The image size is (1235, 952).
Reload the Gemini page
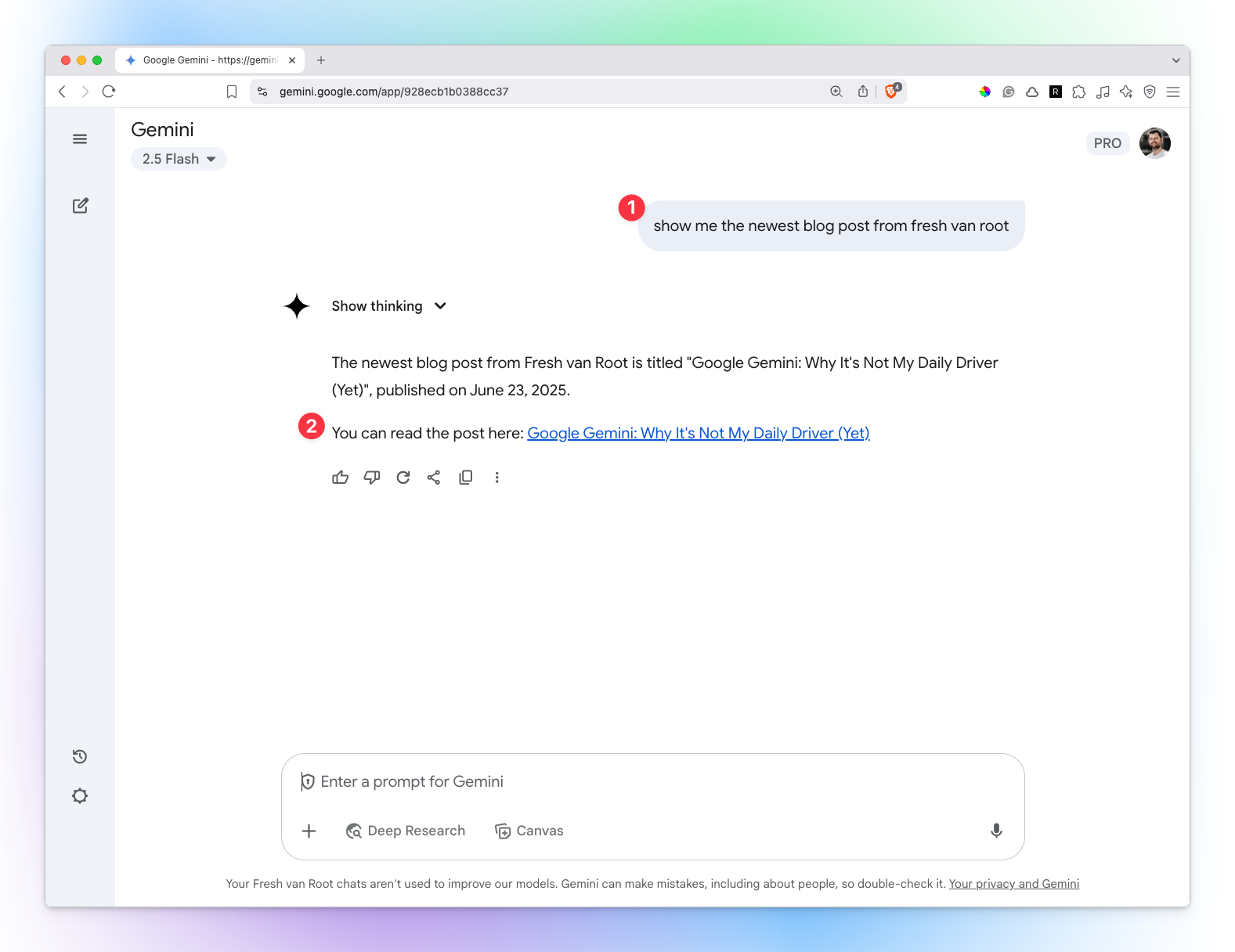[109, 92]
